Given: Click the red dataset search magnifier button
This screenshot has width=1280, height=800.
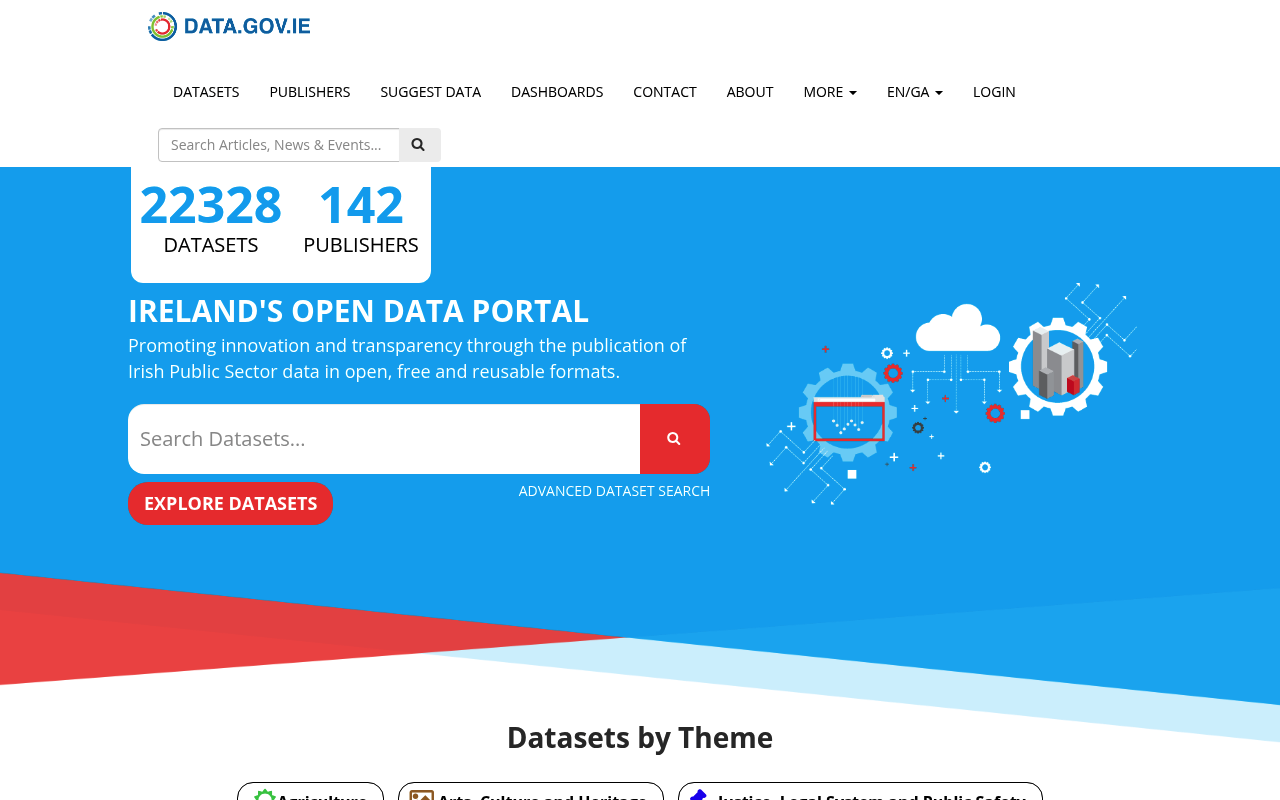Looking at the screenshot, I should [675, 439].
